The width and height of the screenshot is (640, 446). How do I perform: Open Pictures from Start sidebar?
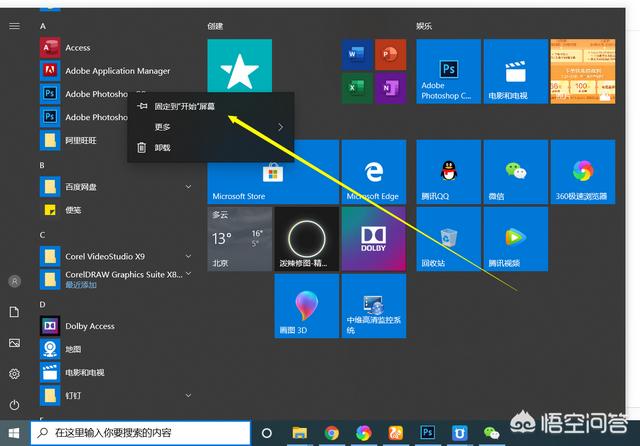pyautogui.click(x=15, y=343)
